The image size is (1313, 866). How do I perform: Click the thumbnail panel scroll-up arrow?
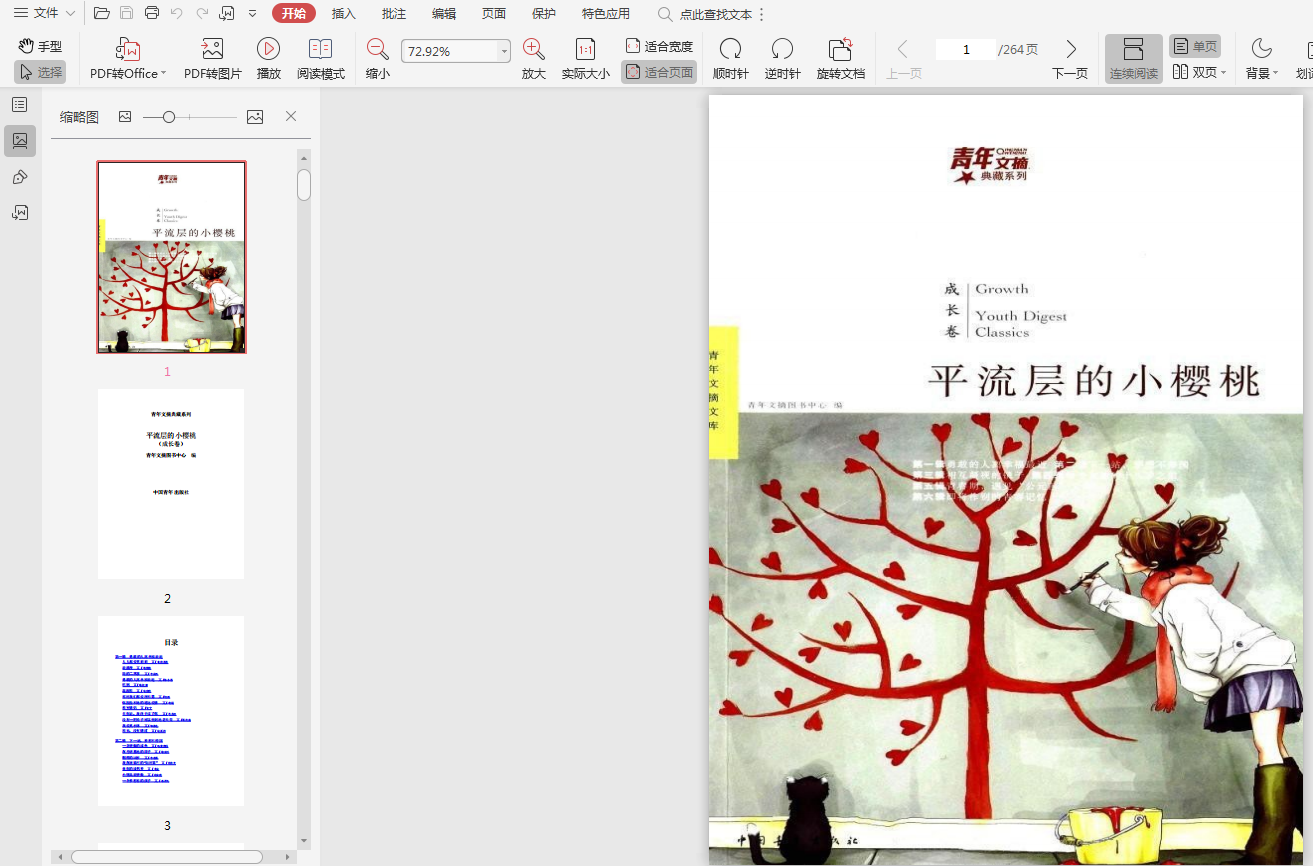pyautogui.click(x=304, y=157)
